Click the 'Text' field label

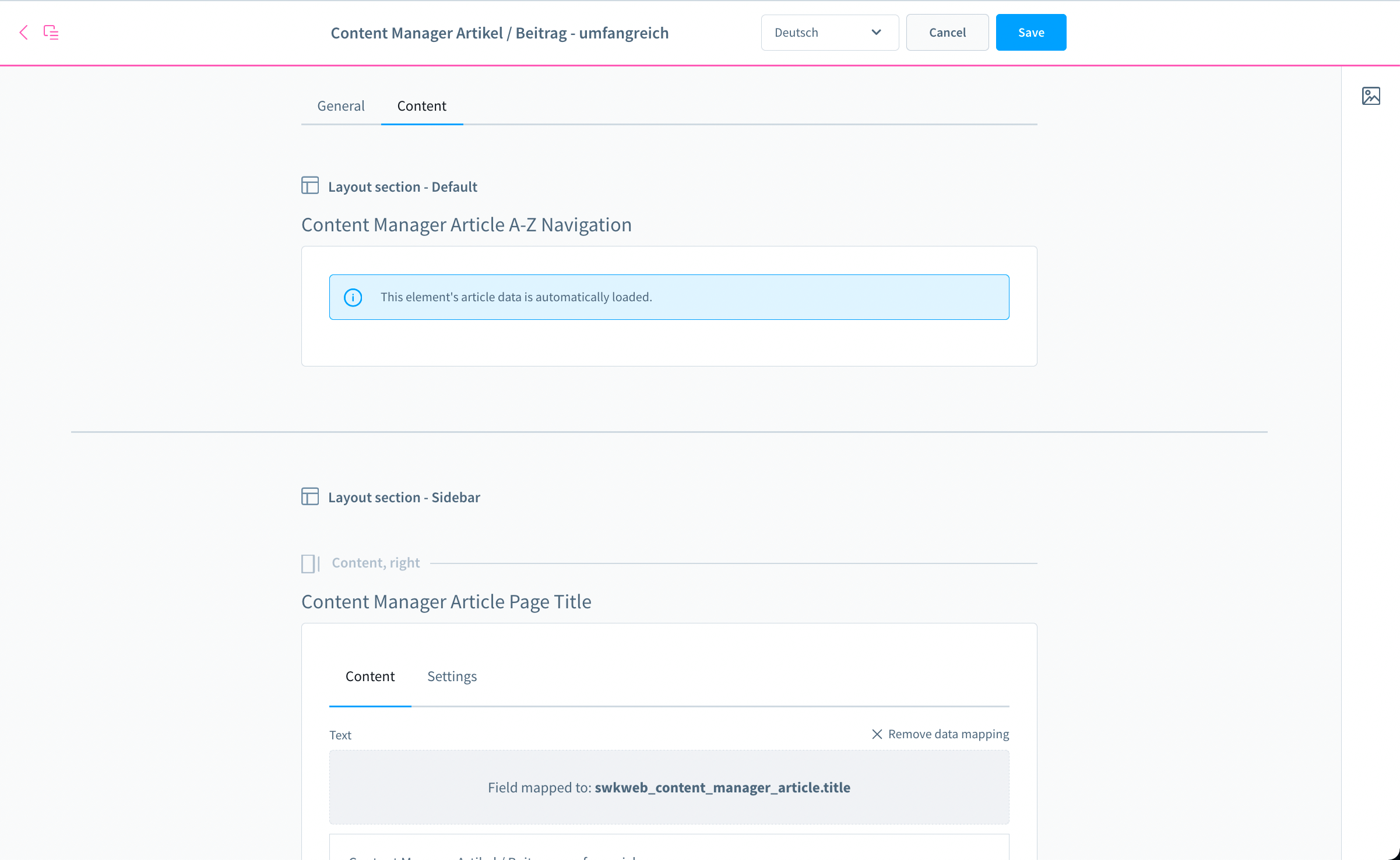coord(340,735)
